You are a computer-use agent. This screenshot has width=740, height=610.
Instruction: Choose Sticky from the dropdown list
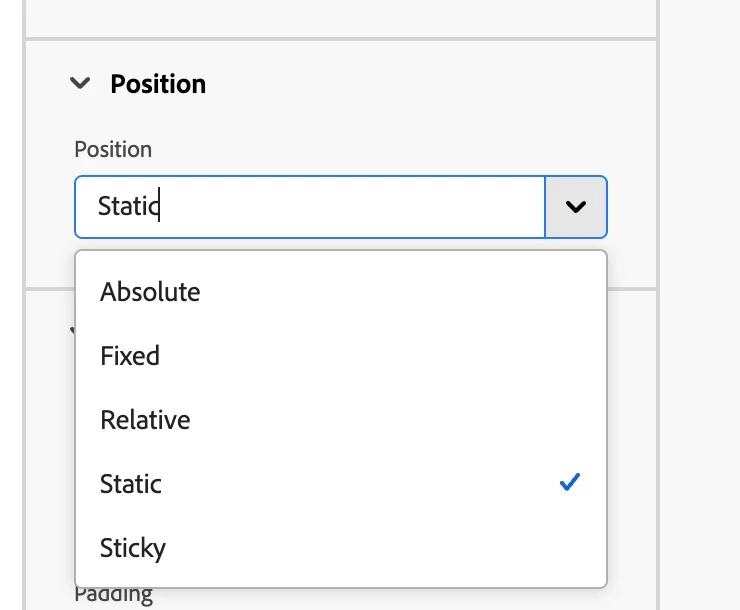[x=133, y=548]
